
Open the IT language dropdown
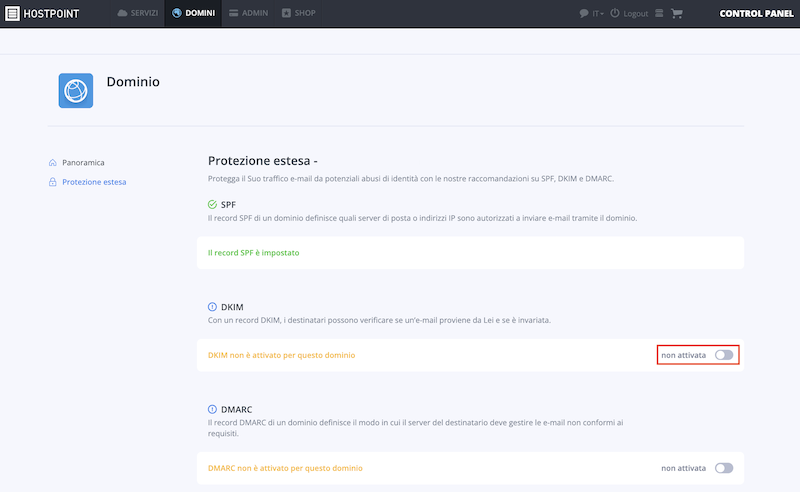pyautogui.click(x=597, y=14)
